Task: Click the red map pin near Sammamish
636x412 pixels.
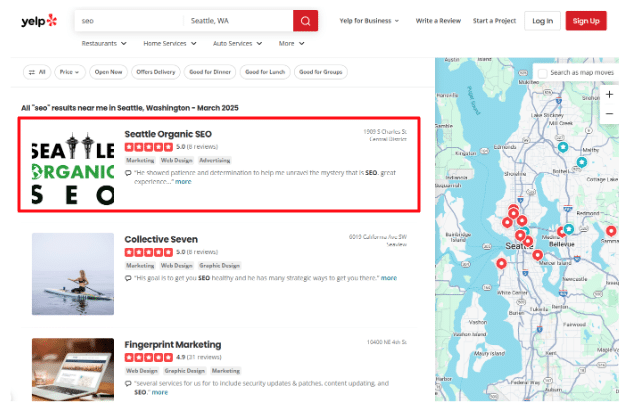Action: click(611, 231)
